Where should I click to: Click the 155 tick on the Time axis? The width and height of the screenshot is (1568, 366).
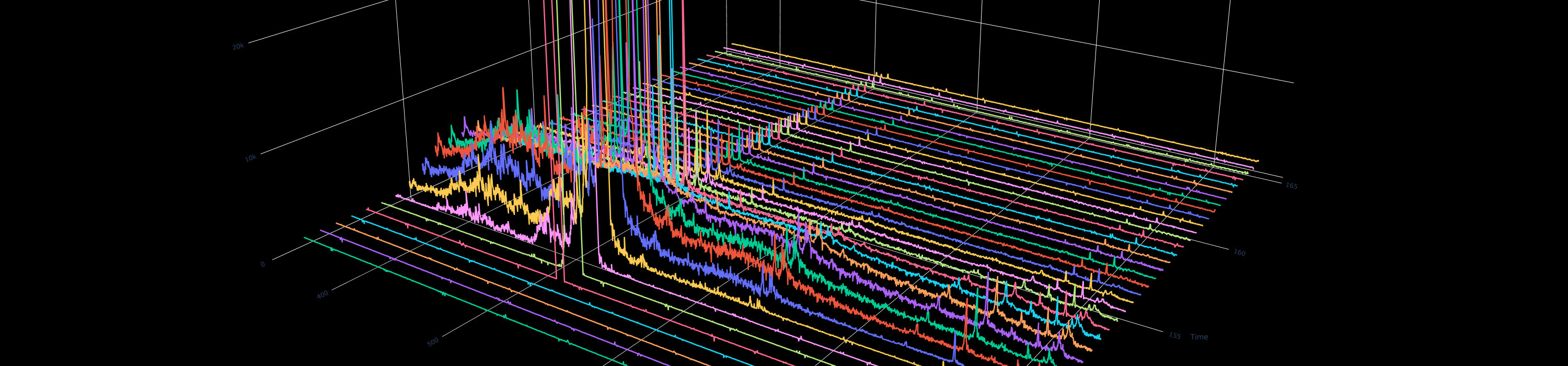(1174, 336)
